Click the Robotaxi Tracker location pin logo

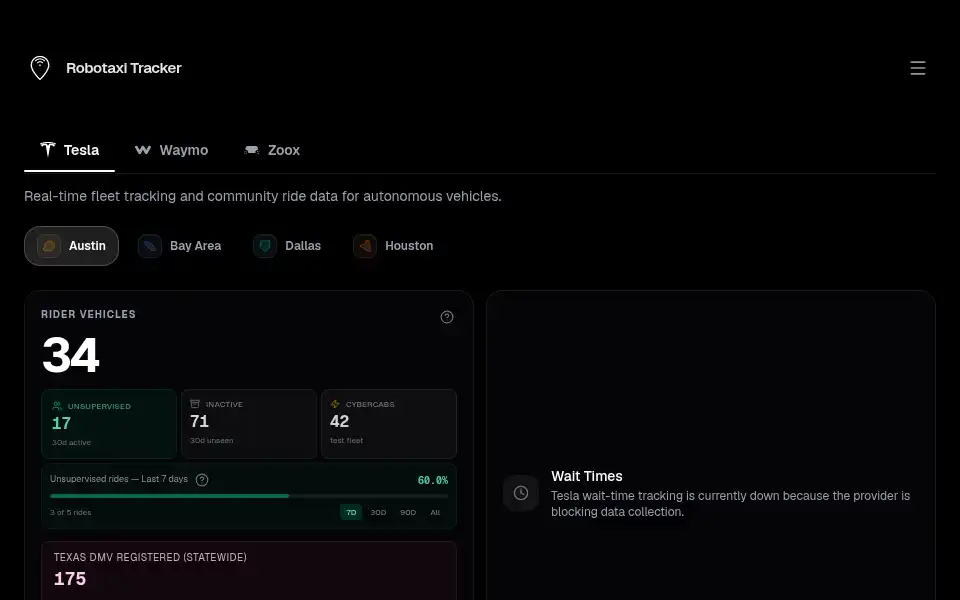[x=40, y=68]
